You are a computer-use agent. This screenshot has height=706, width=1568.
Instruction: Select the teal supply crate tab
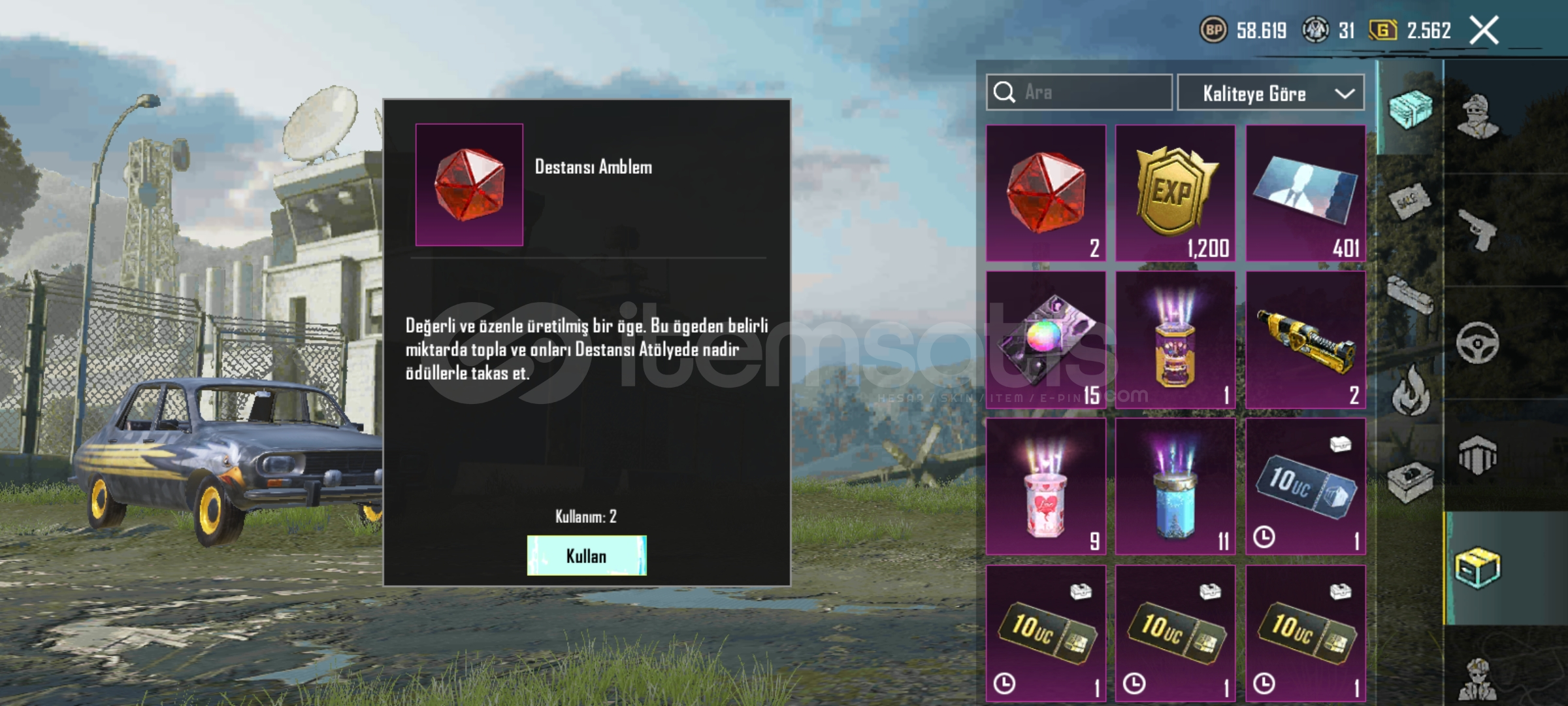1410,109
